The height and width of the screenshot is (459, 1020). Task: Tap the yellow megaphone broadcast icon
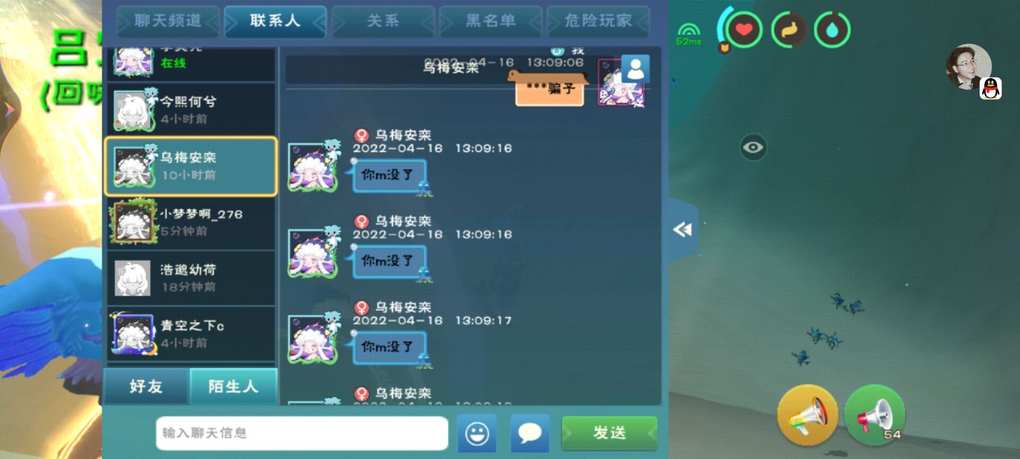807,415
